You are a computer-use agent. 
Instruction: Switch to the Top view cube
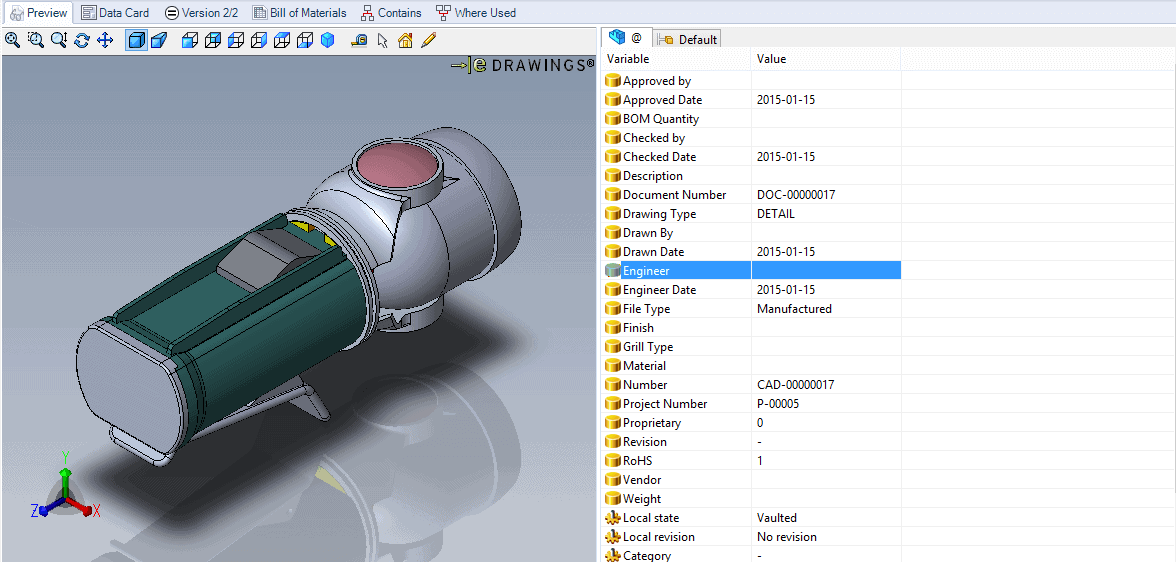[282, 40]
